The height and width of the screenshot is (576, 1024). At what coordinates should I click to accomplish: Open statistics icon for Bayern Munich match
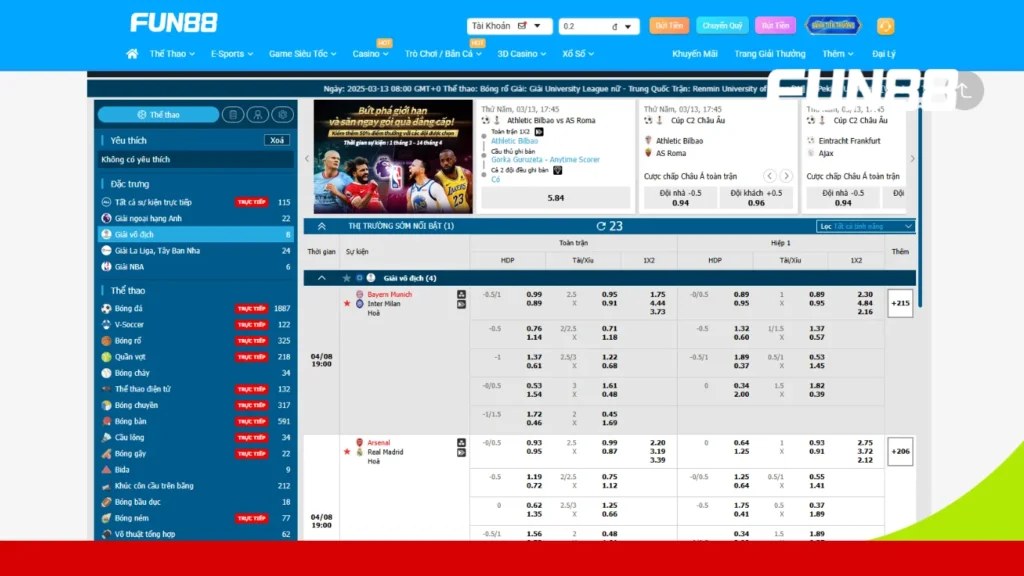(x=461, y=295)
